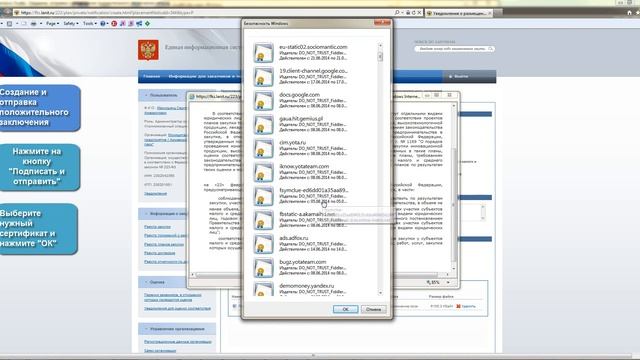Select the iknow.yotateam.com certificate icon
This screenshot has height=360, width=640.
pyautogui.click(x=263, y=173)
